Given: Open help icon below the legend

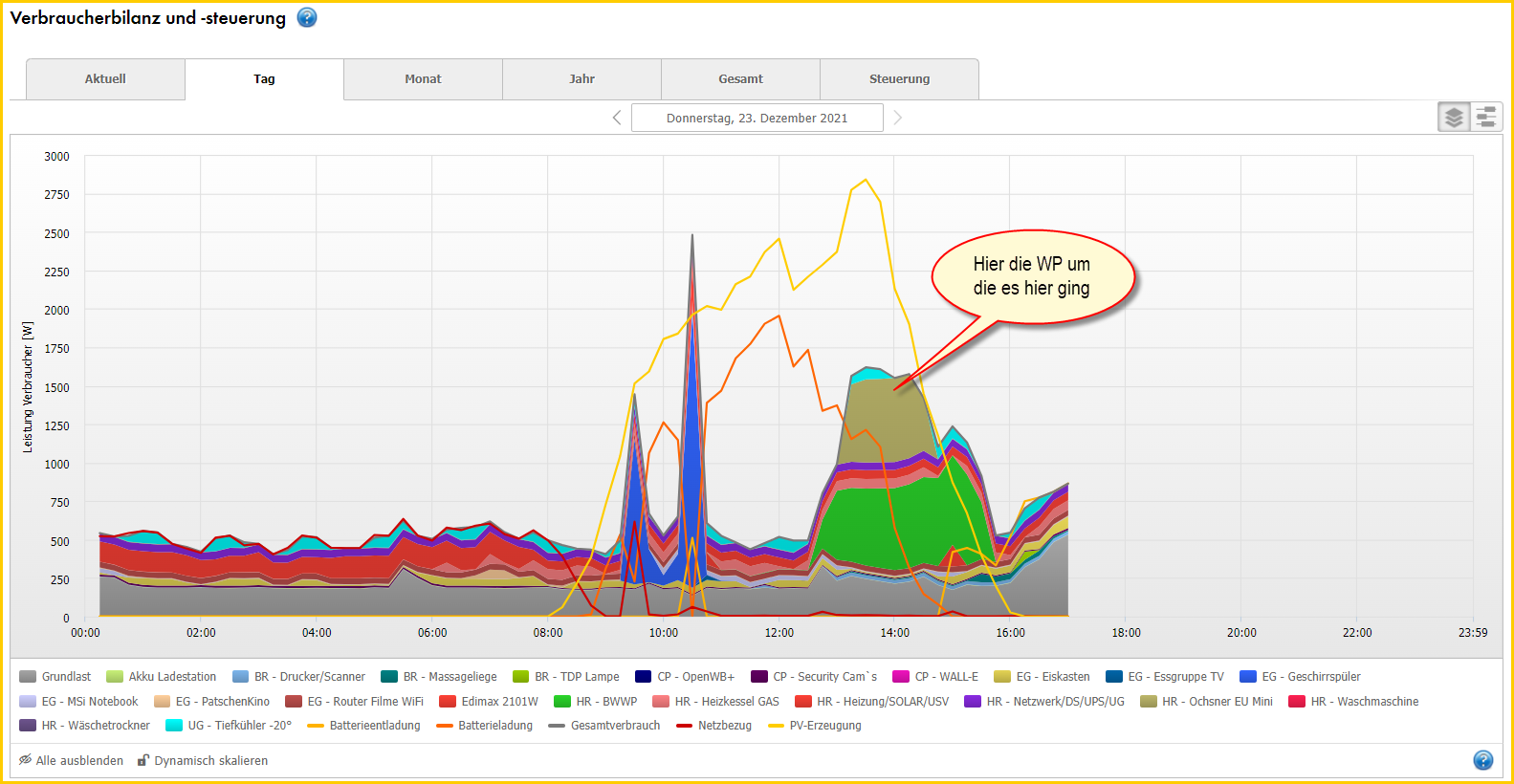Looking at the screenshot, I should click(x=1483, y=760).
